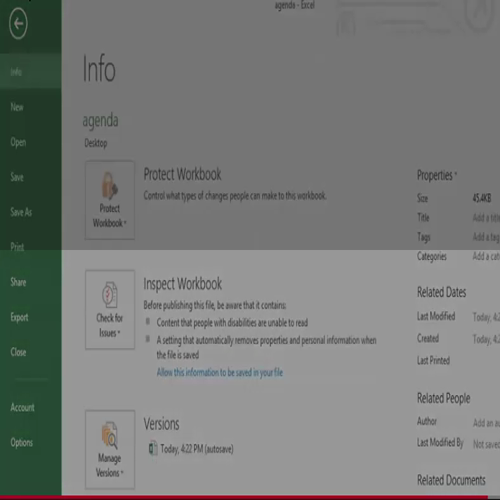500x500 pixels.
Task: Click the Inspect Workbook section heading
Action: coord(183,284)
